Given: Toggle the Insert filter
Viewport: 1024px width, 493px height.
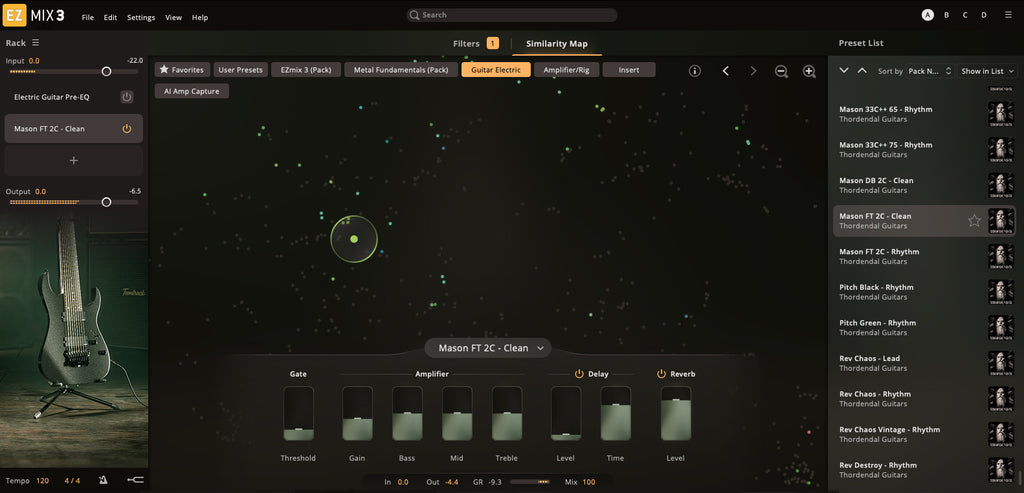Looking at the screenshot, I should tap(629, 70).
